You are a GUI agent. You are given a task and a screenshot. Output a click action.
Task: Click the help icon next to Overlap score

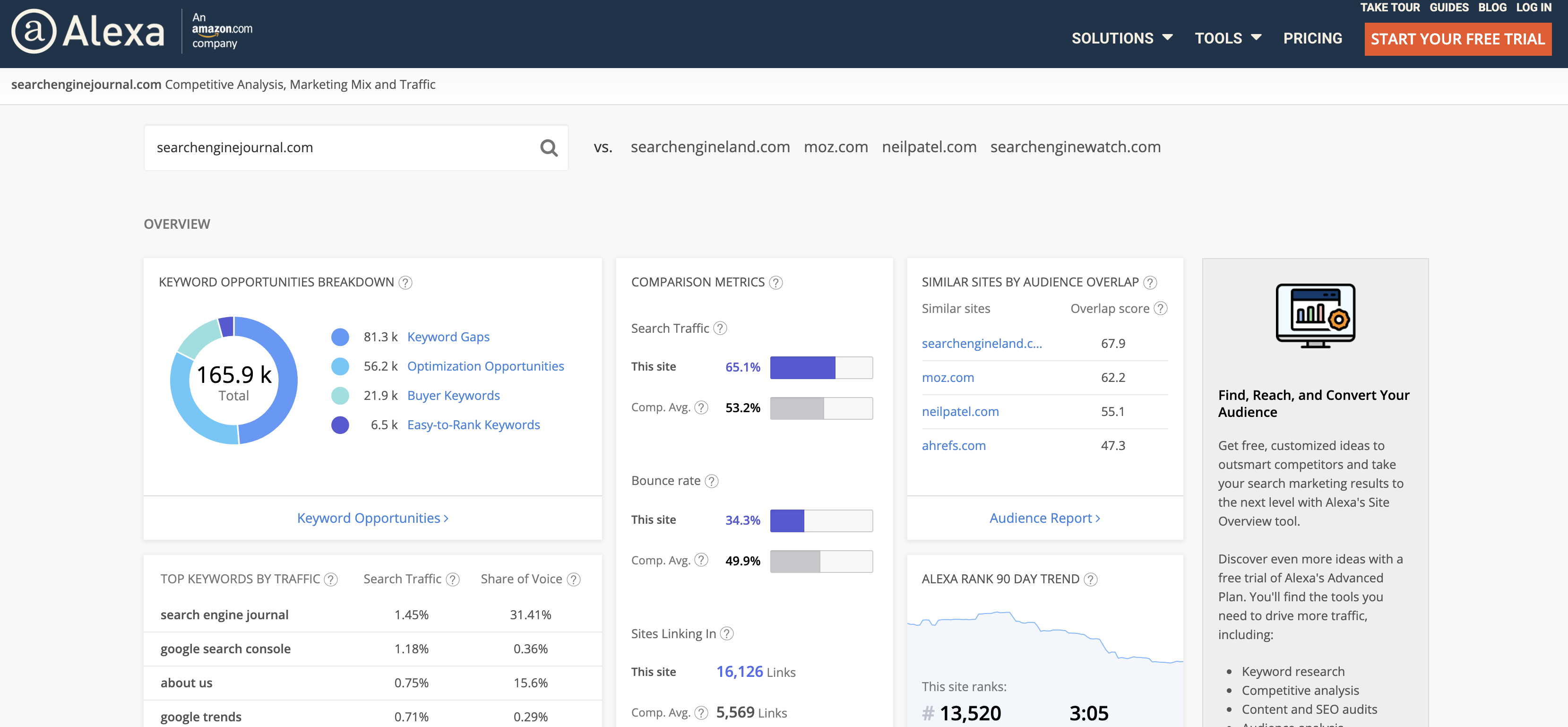(1161, 309)
